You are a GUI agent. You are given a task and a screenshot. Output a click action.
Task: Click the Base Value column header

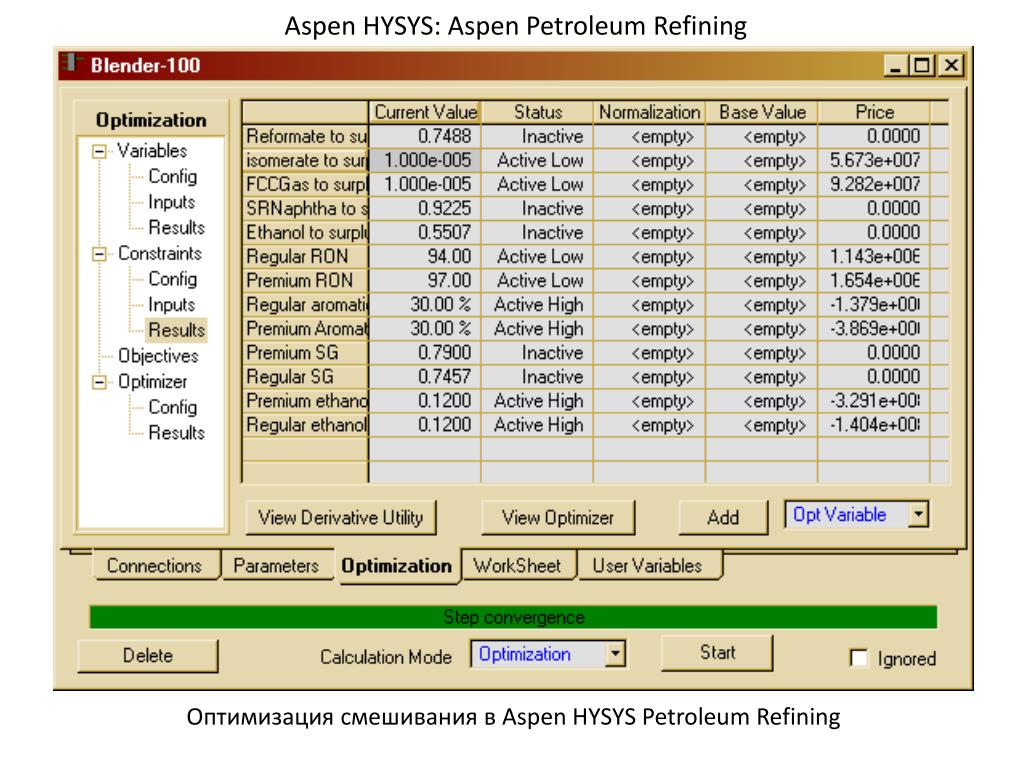coord(762,112)
